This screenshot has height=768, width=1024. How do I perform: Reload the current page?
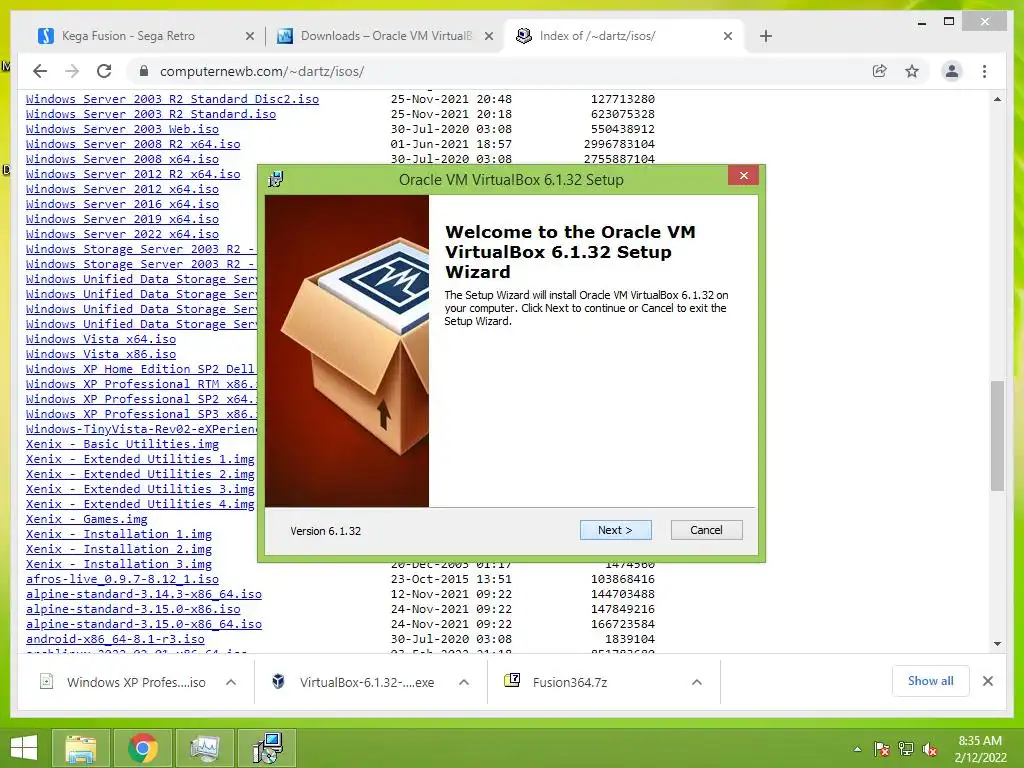[104, 71]
